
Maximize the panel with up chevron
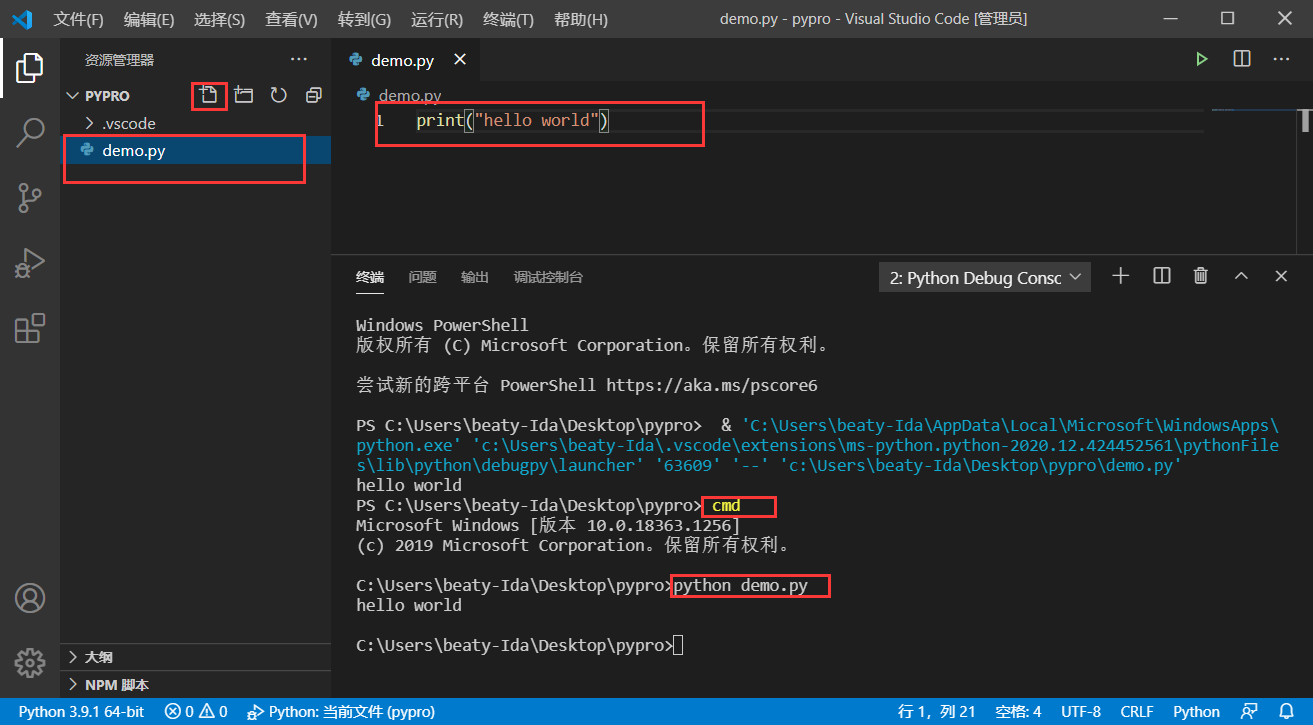click(1241, 277)
